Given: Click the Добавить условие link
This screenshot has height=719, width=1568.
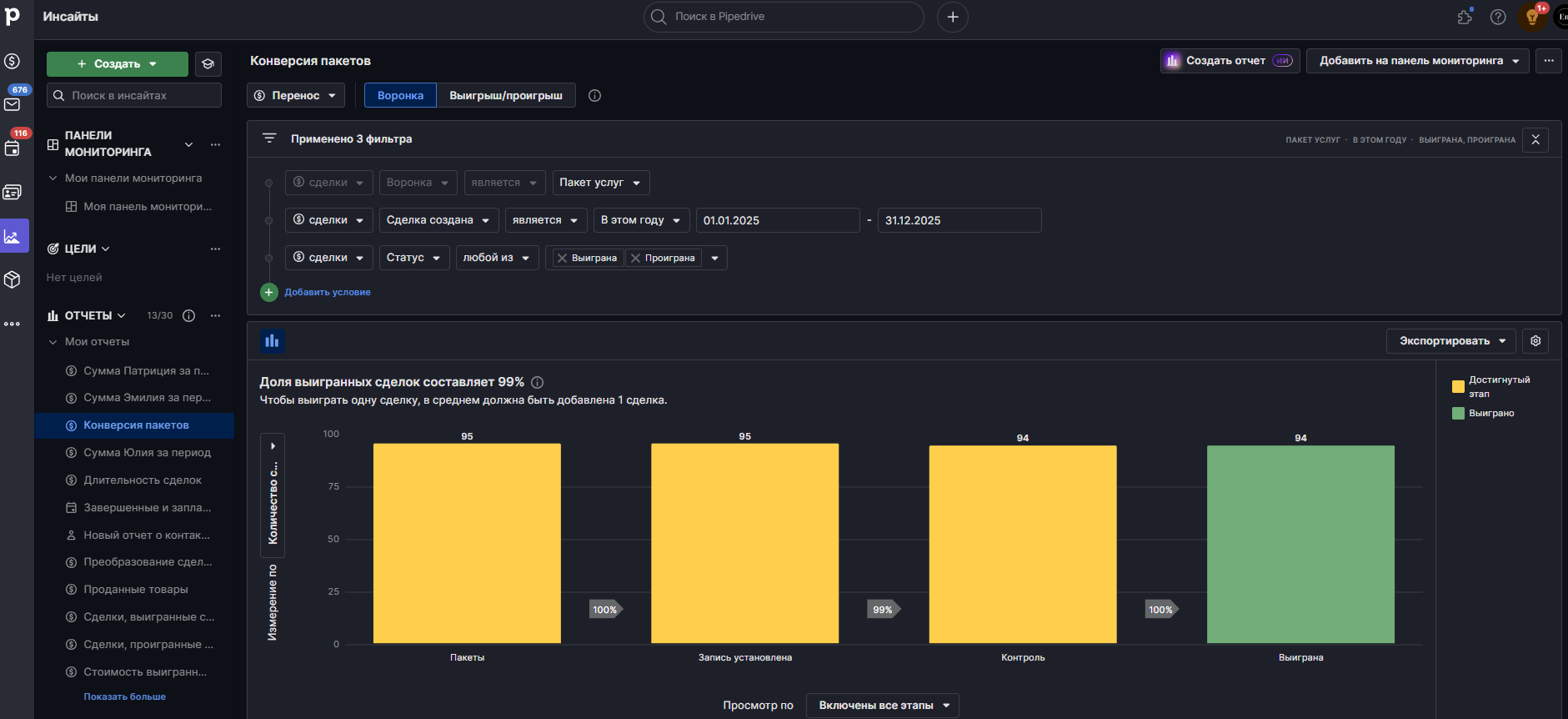Looking at the screenshot, I should 328,292.
